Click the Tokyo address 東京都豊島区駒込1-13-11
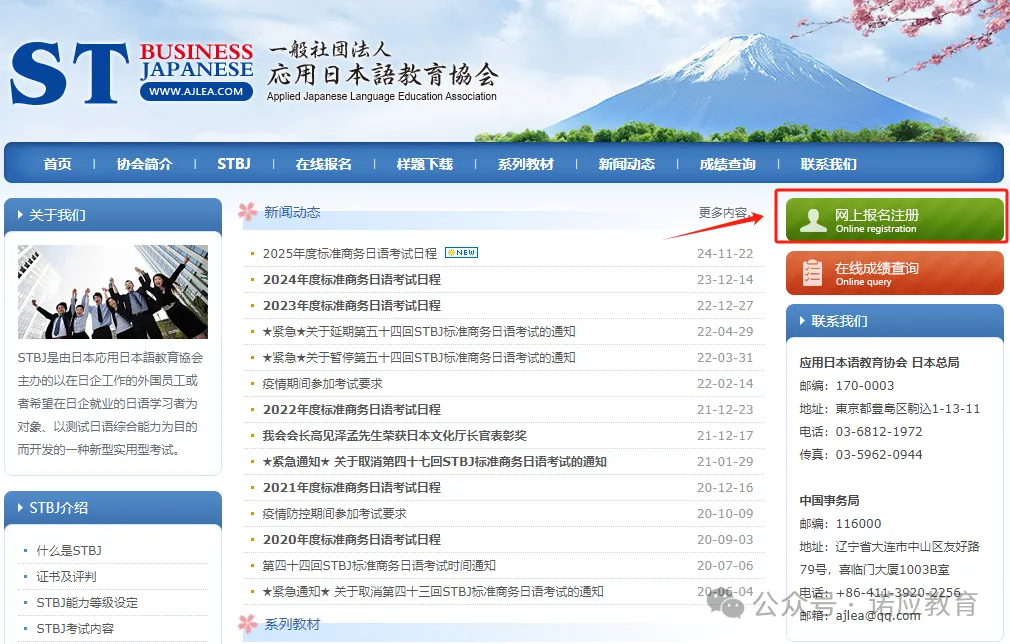 coord(908,409)
